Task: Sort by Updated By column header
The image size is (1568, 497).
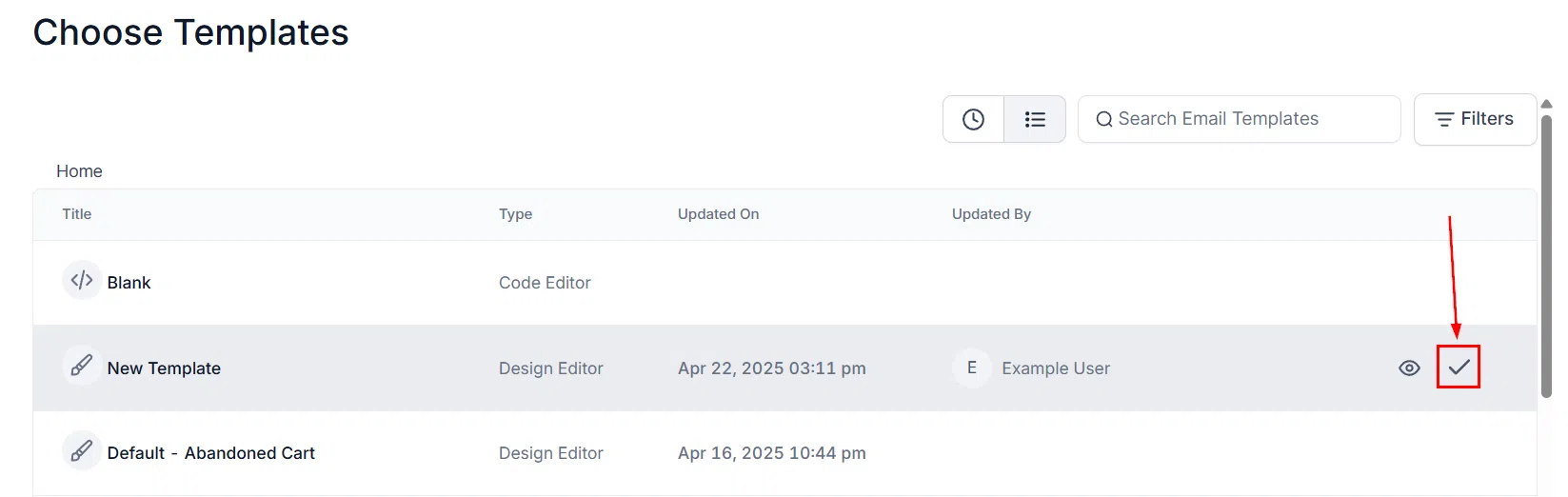Action: point(991,214)
